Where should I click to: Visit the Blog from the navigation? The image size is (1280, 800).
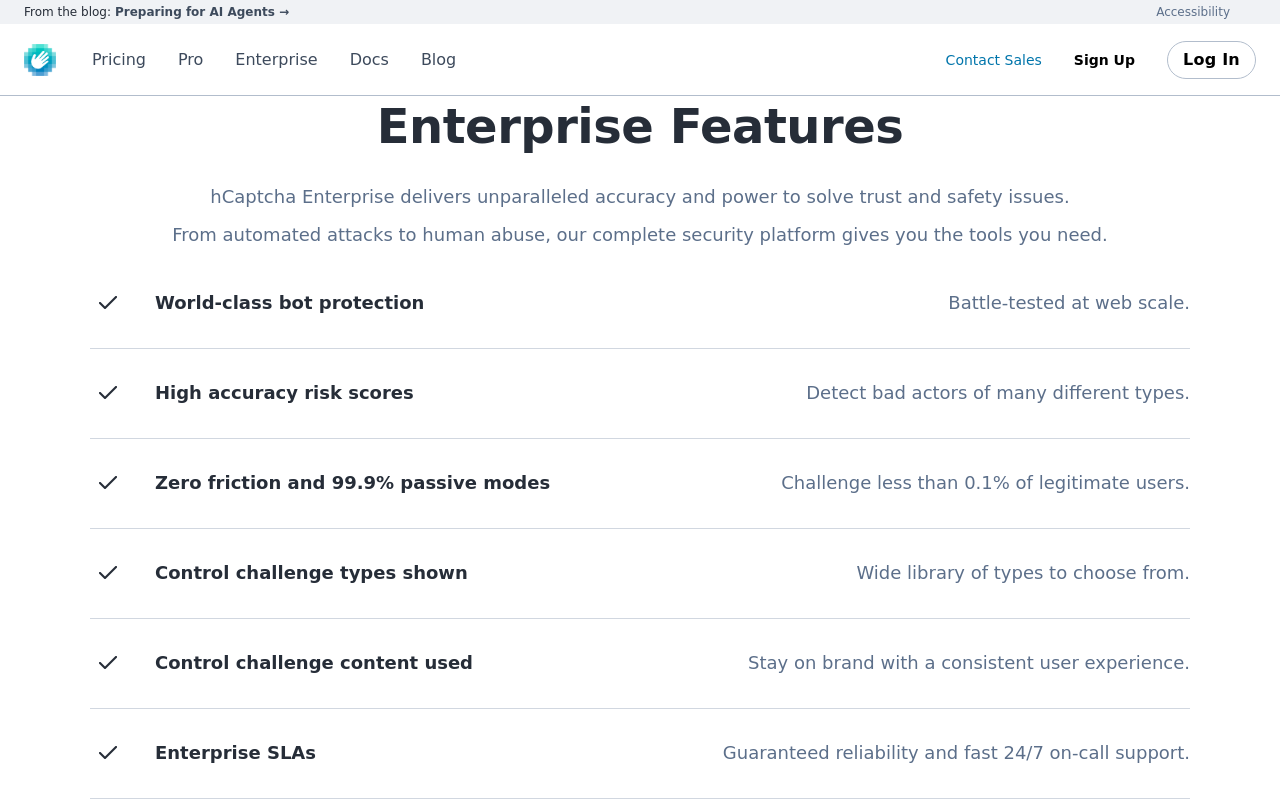pos(438,60)
